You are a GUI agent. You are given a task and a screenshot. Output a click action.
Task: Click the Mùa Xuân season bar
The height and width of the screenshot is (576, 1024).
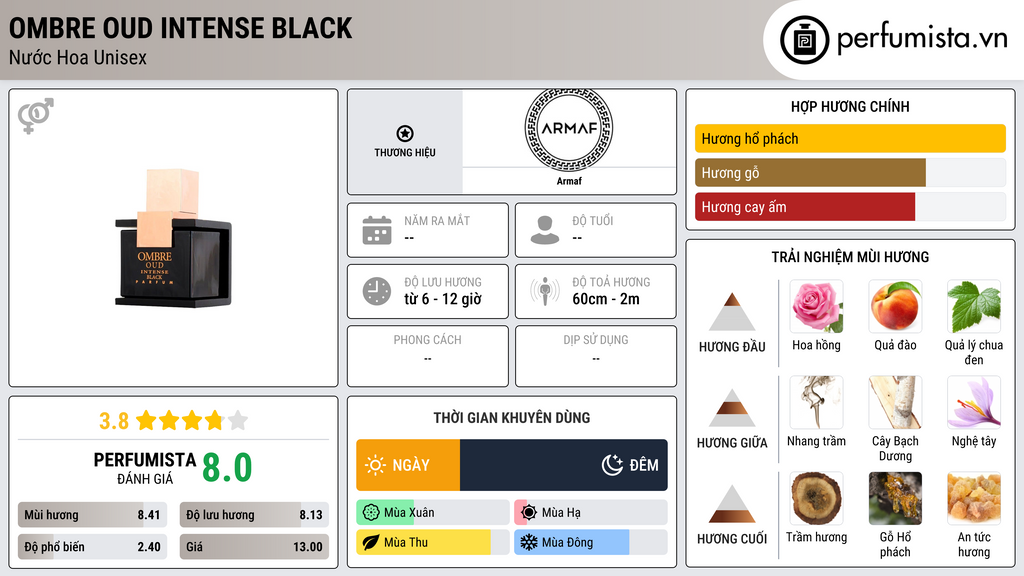(x=432, y=513)
